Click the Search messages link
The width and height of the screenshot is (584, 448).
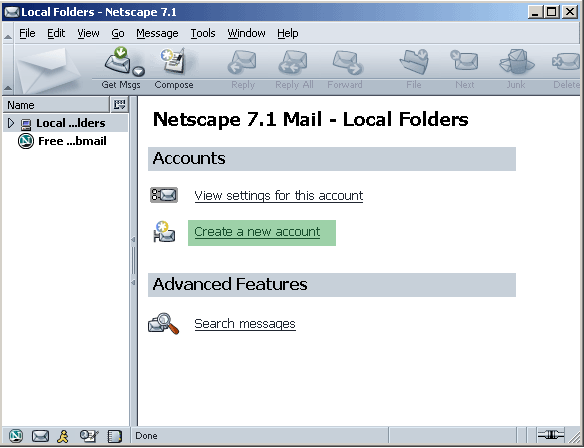pyautogui.click(x=245, y=324)
